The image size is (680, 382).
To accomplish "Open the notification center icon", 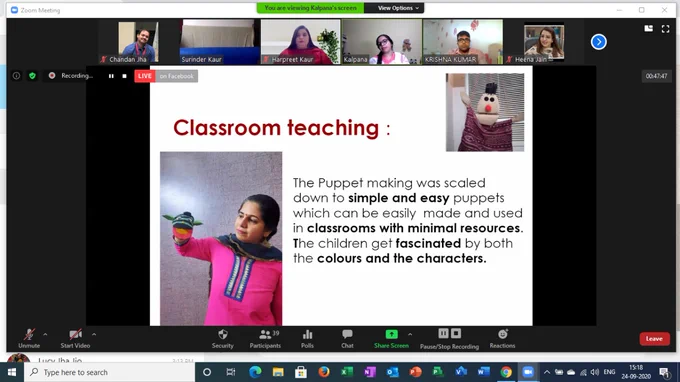I will pos(664,372).
